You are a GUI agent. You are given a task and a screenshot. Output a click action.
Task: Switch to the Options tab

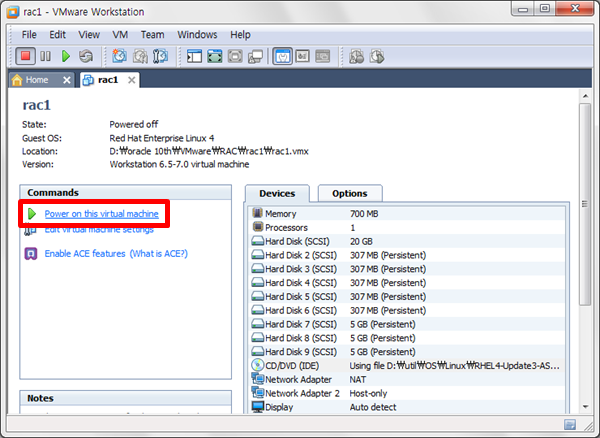(350, 194)
